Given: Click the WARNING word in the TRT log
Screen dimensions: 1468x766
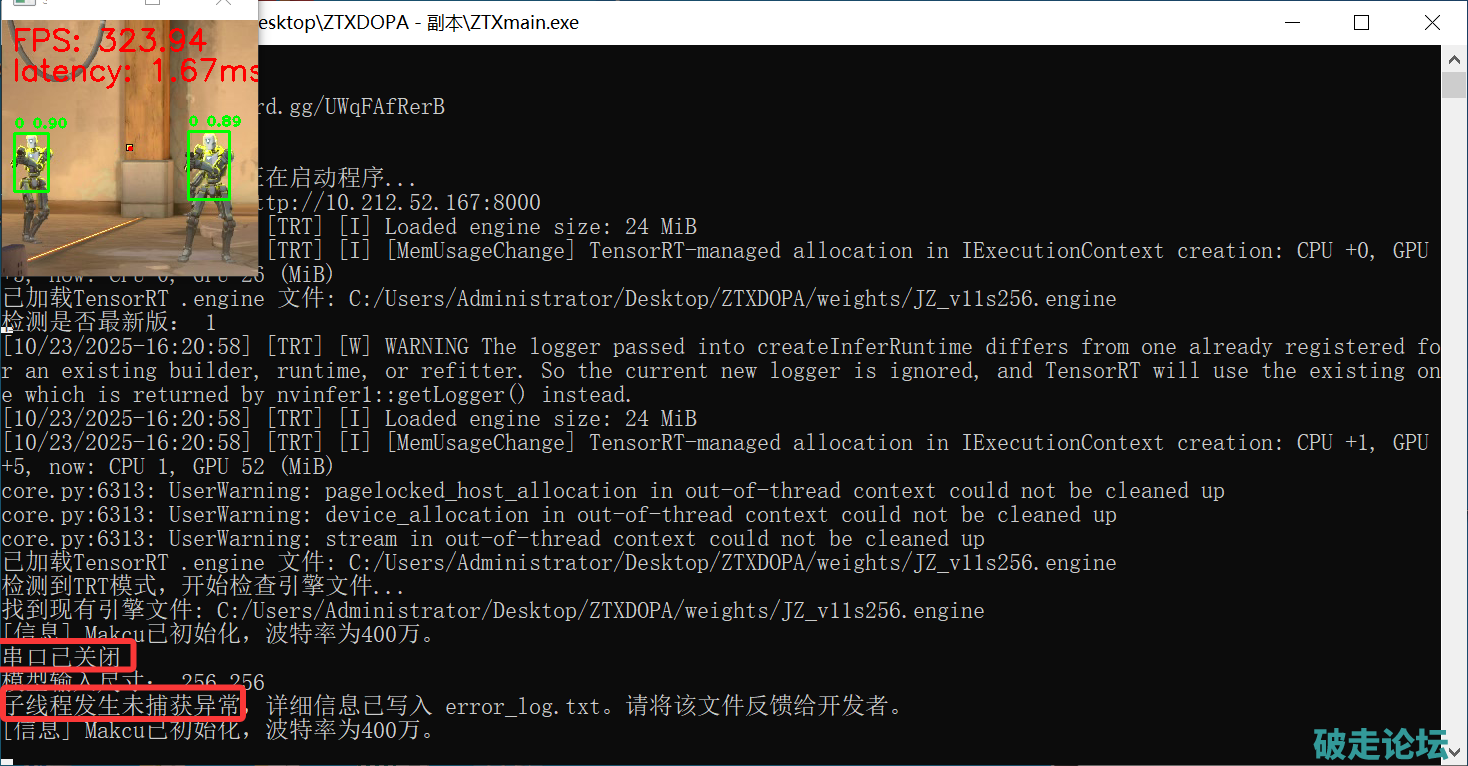Looking at the screenshot, I should [426, 347].
